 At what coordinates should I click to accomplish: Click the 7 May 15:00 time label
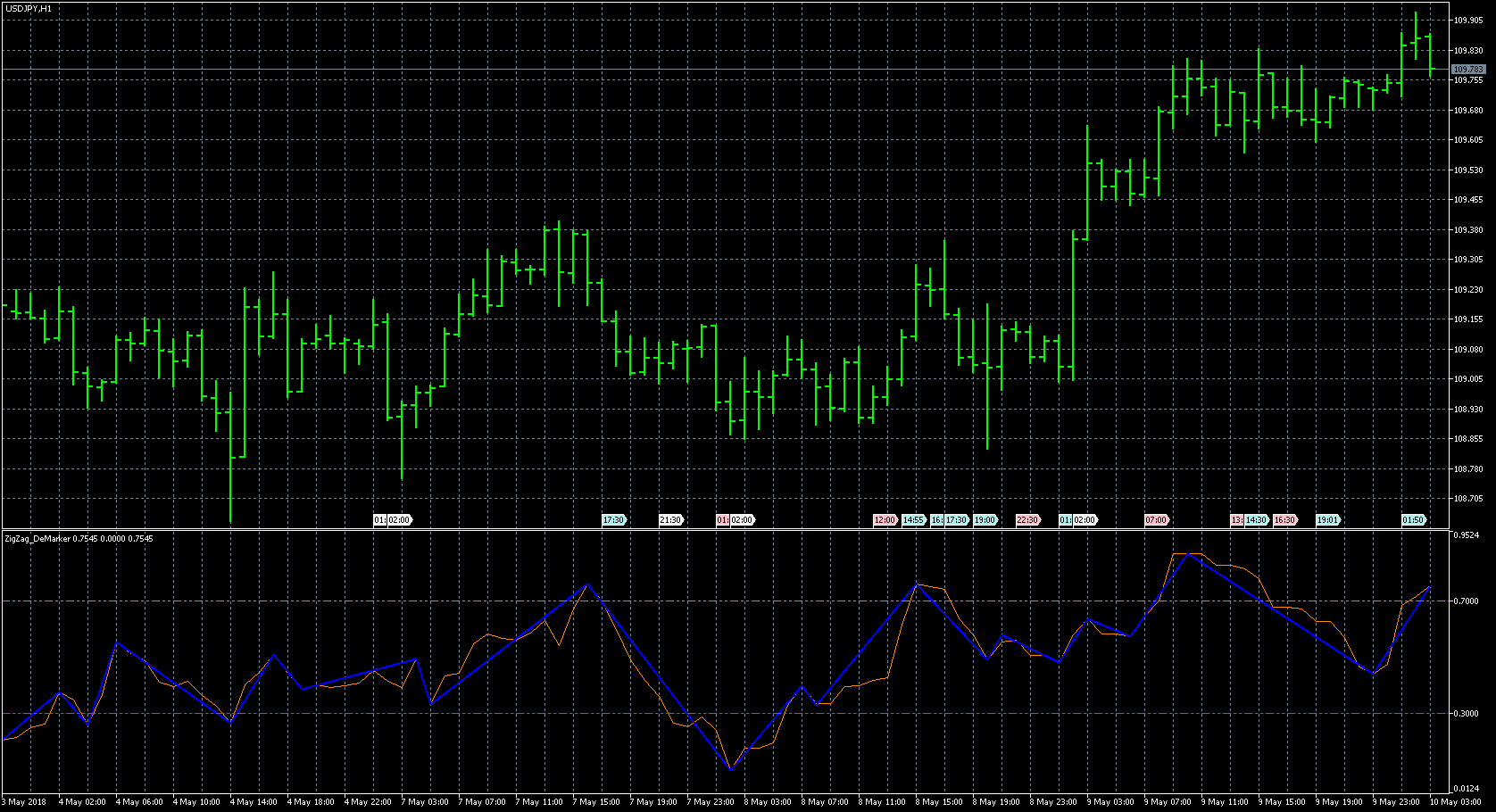click(x=595, y=802)
